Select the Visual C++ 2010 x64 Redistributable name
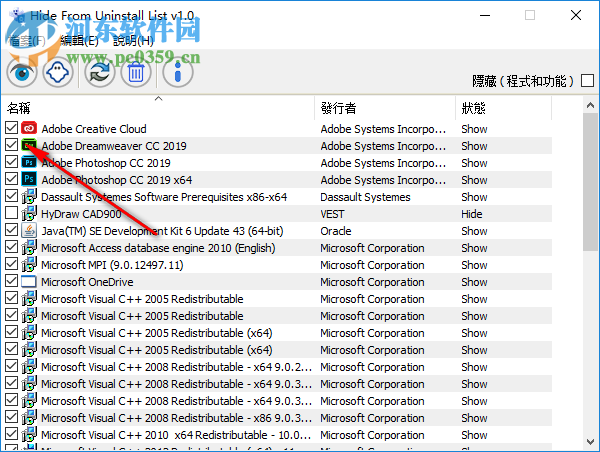Screen dimensions: 600x452 (x=176, y=435)
